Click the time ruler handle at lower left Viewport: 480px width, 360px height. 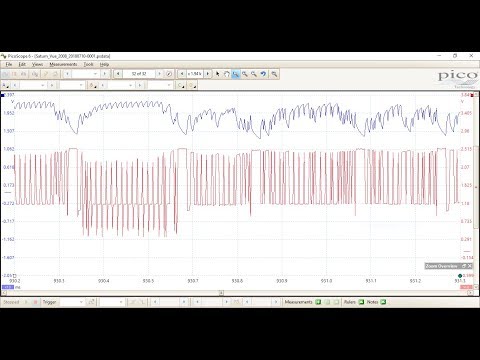[x=14, y=276]
